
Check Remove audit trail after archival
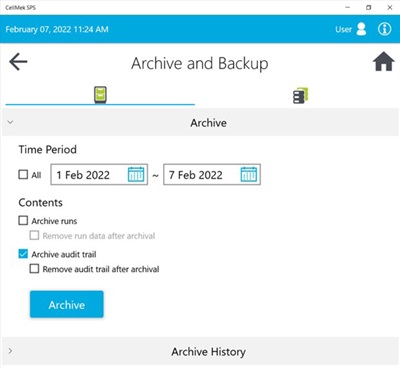[34, 269]
